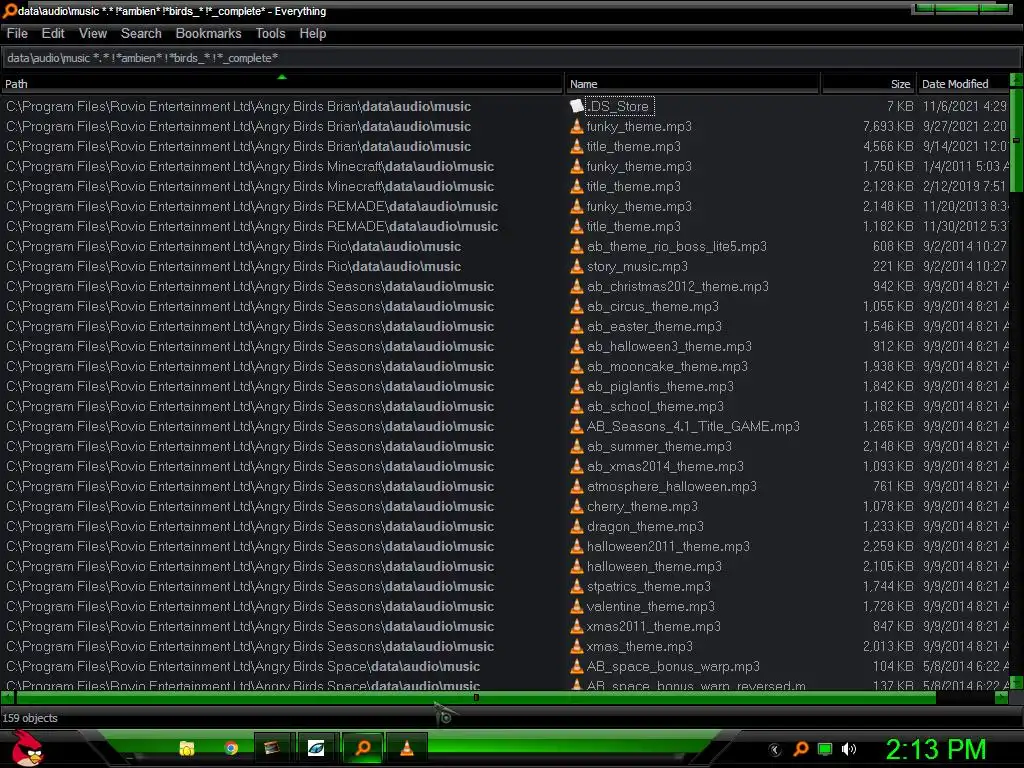Click the 608 KB size cell
This screenshot has height=768, width=1024.
[x=893, y=246]
